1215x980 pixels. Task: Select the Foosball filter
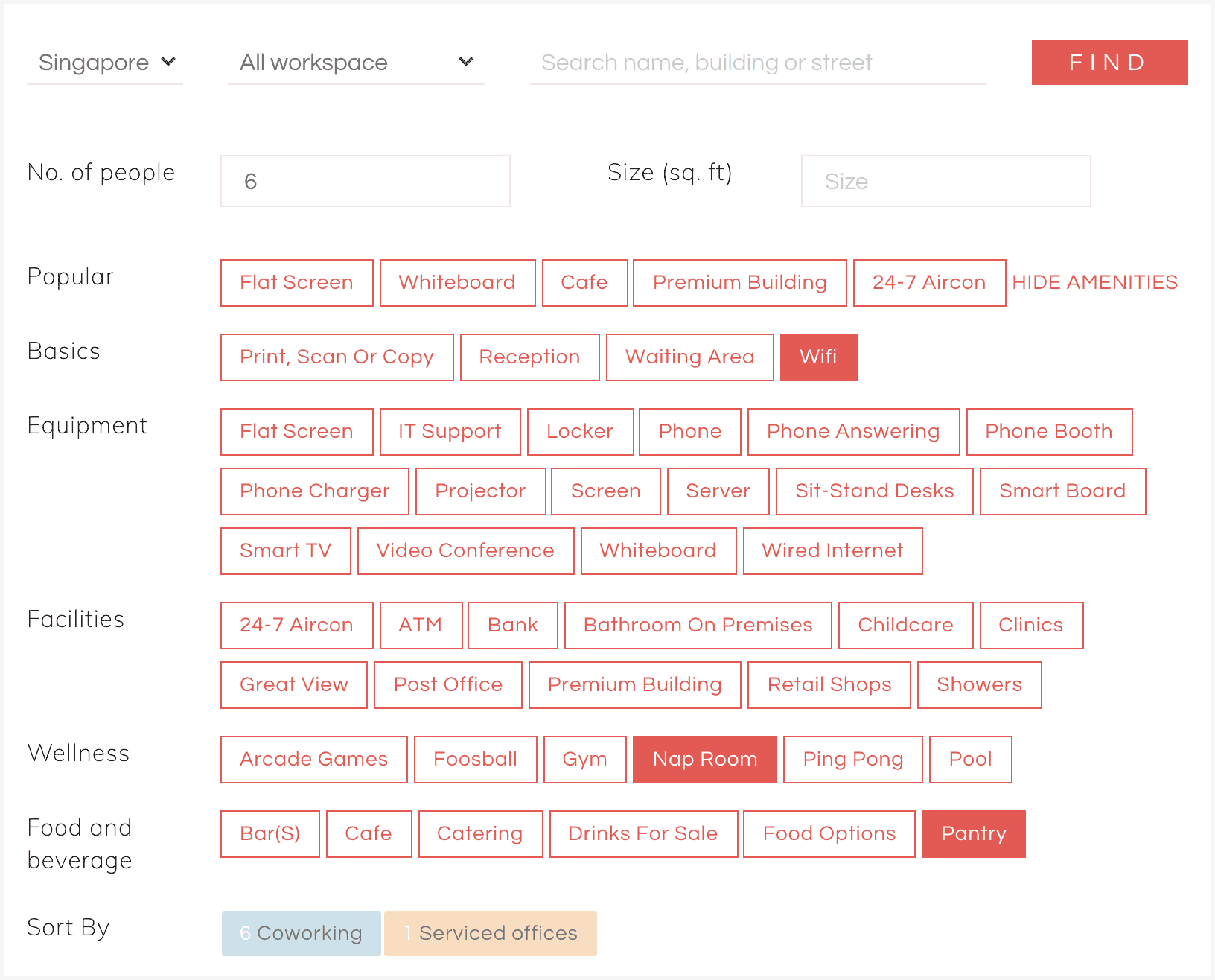476,760
